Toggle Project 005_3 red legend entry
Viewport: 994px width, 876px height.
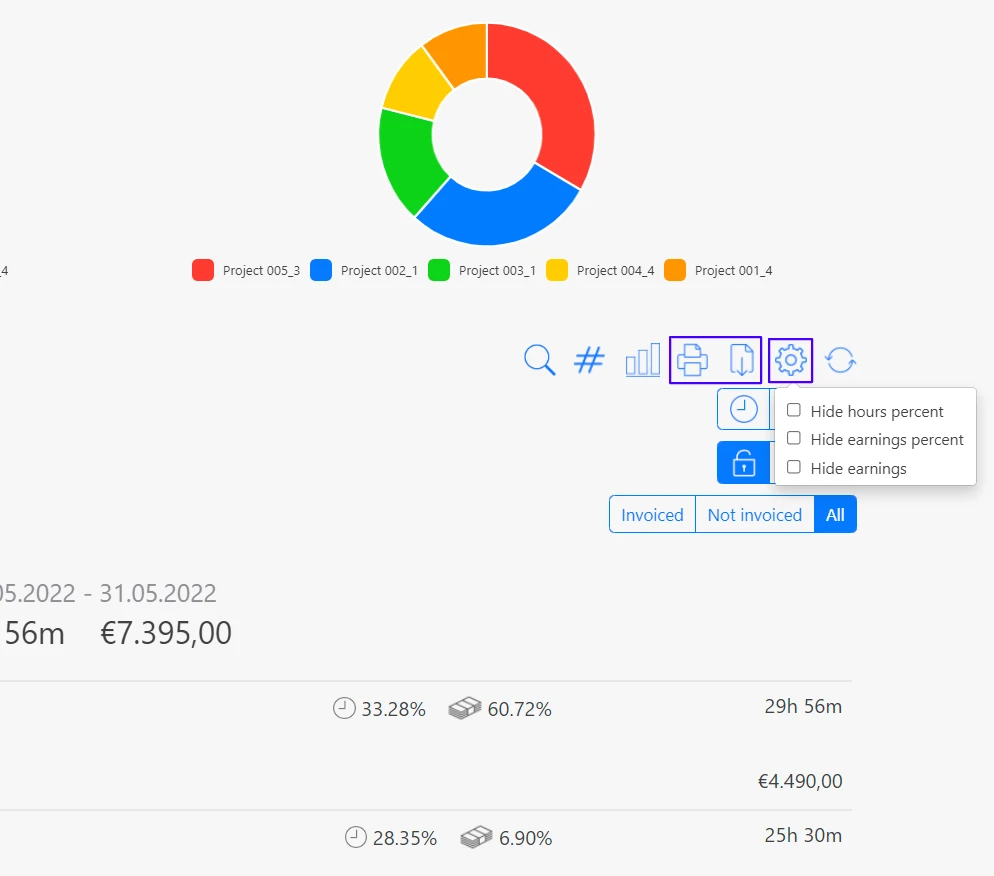coord(246,270)
